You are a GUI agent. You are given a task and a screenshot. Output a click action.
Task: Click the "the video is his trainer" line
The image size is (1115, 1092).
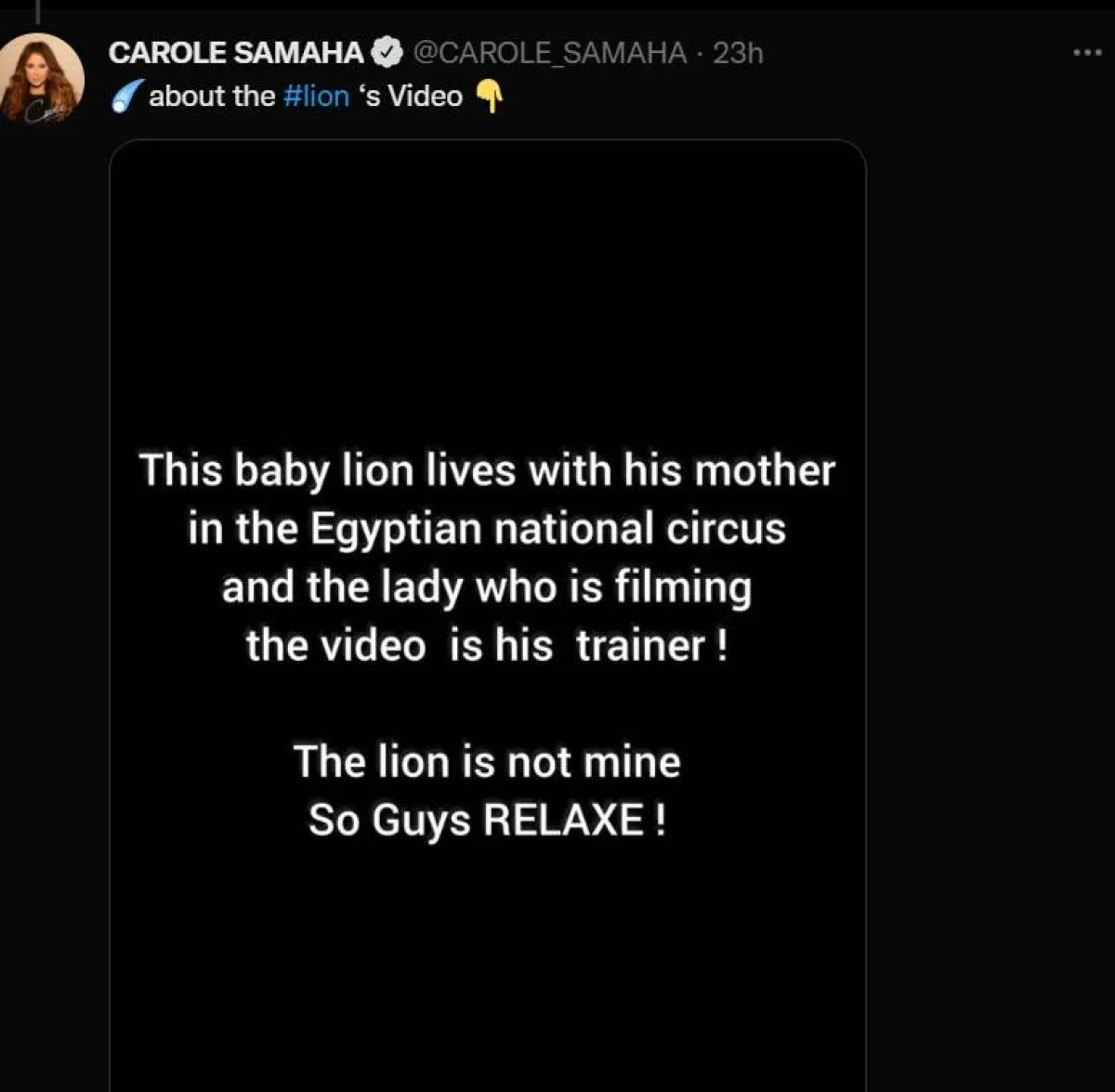487,646
